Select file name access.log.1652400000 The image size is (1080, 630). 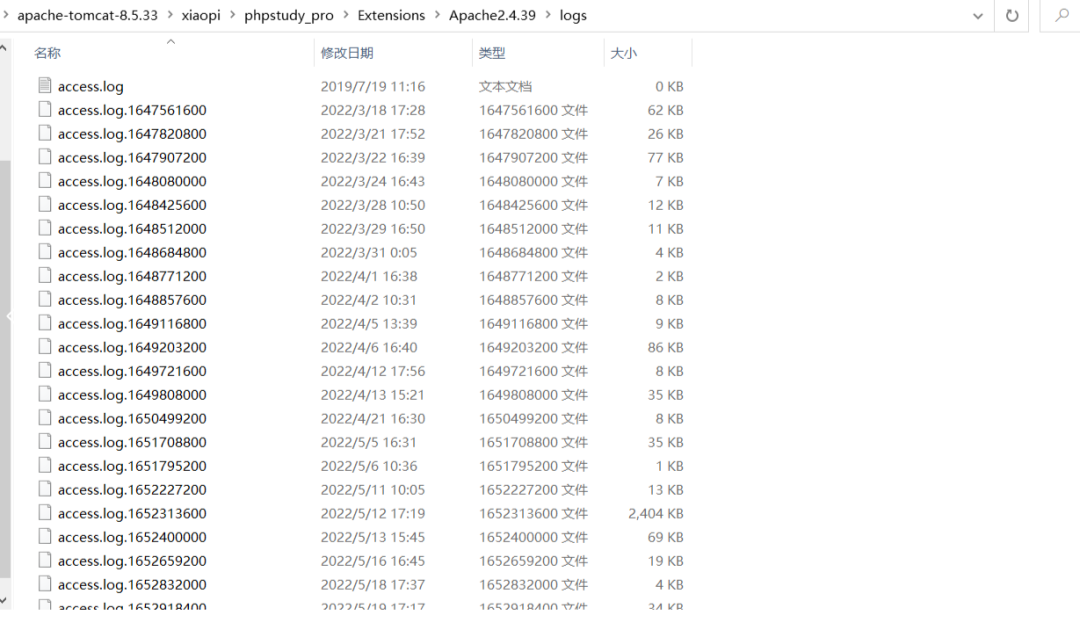pos(132,538)
